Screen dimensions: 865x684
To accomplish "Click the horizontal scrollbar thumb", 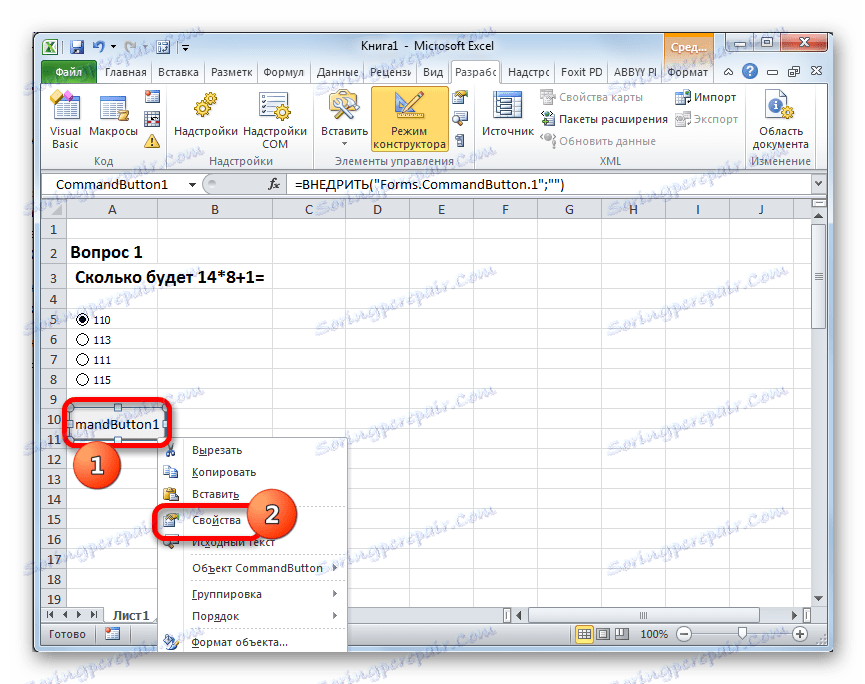I will tap(643, 614).
